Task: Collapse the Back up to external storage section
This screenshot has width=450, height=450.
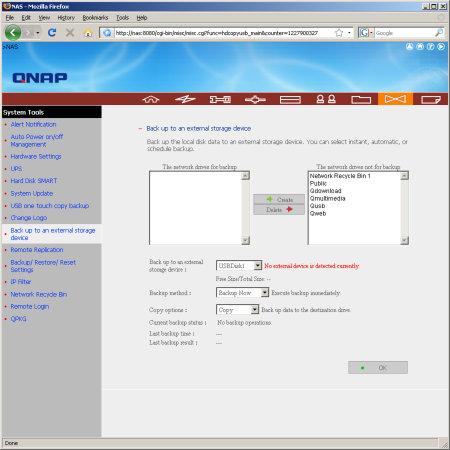Action: click(140, 129)
